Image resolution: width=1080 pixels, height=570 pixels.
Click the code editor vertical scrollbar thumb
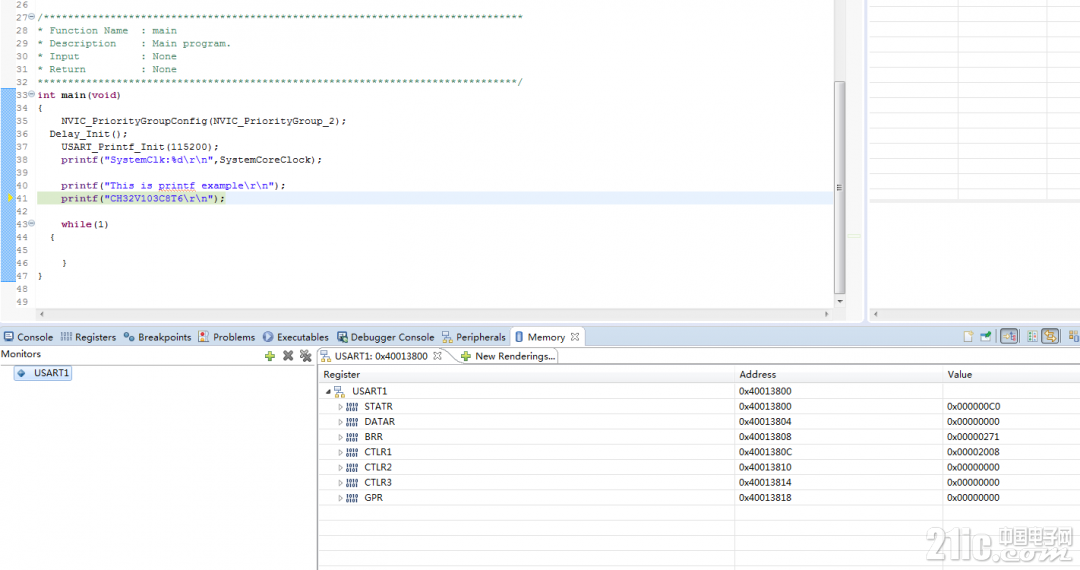pos(840,187)
